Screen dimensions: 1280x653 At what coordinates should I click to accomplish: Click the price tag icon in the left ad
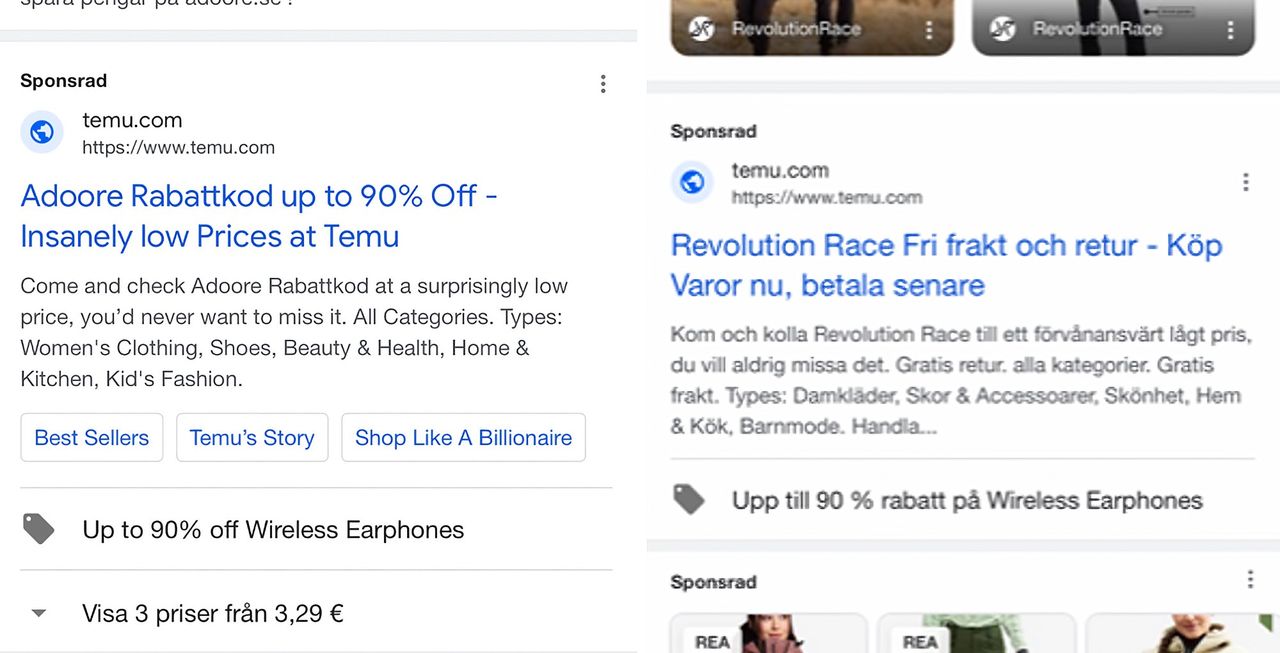point(39,529)
